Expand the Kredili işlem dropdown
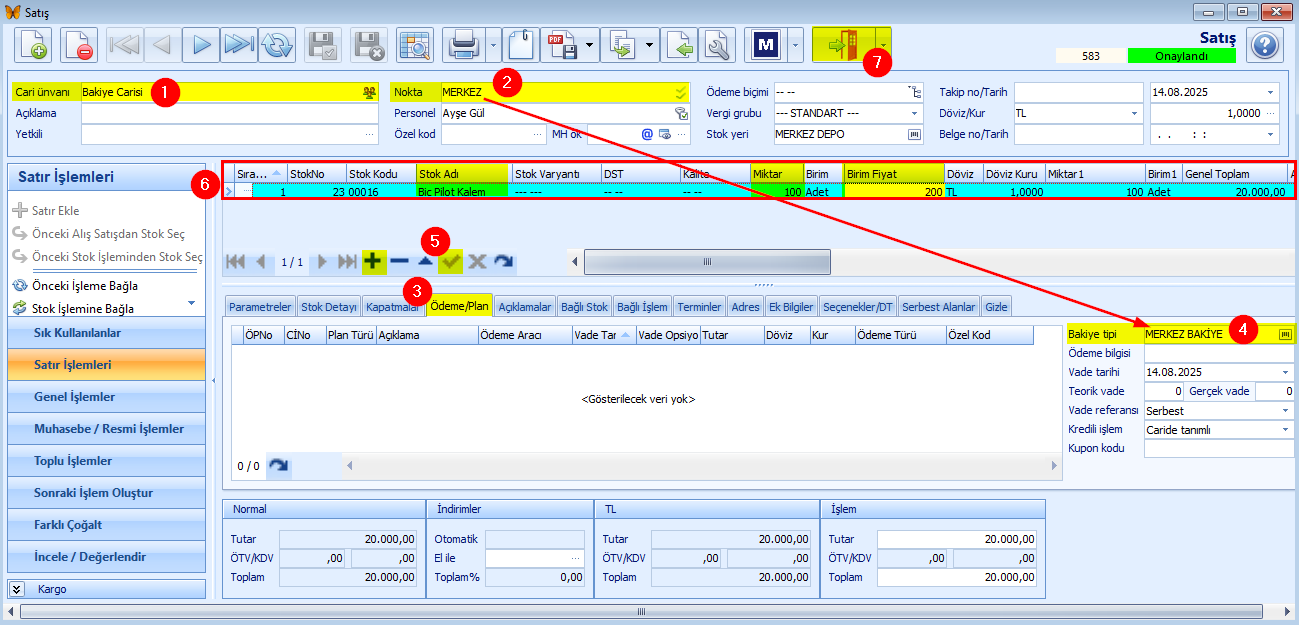 [x=1284, y=430]
